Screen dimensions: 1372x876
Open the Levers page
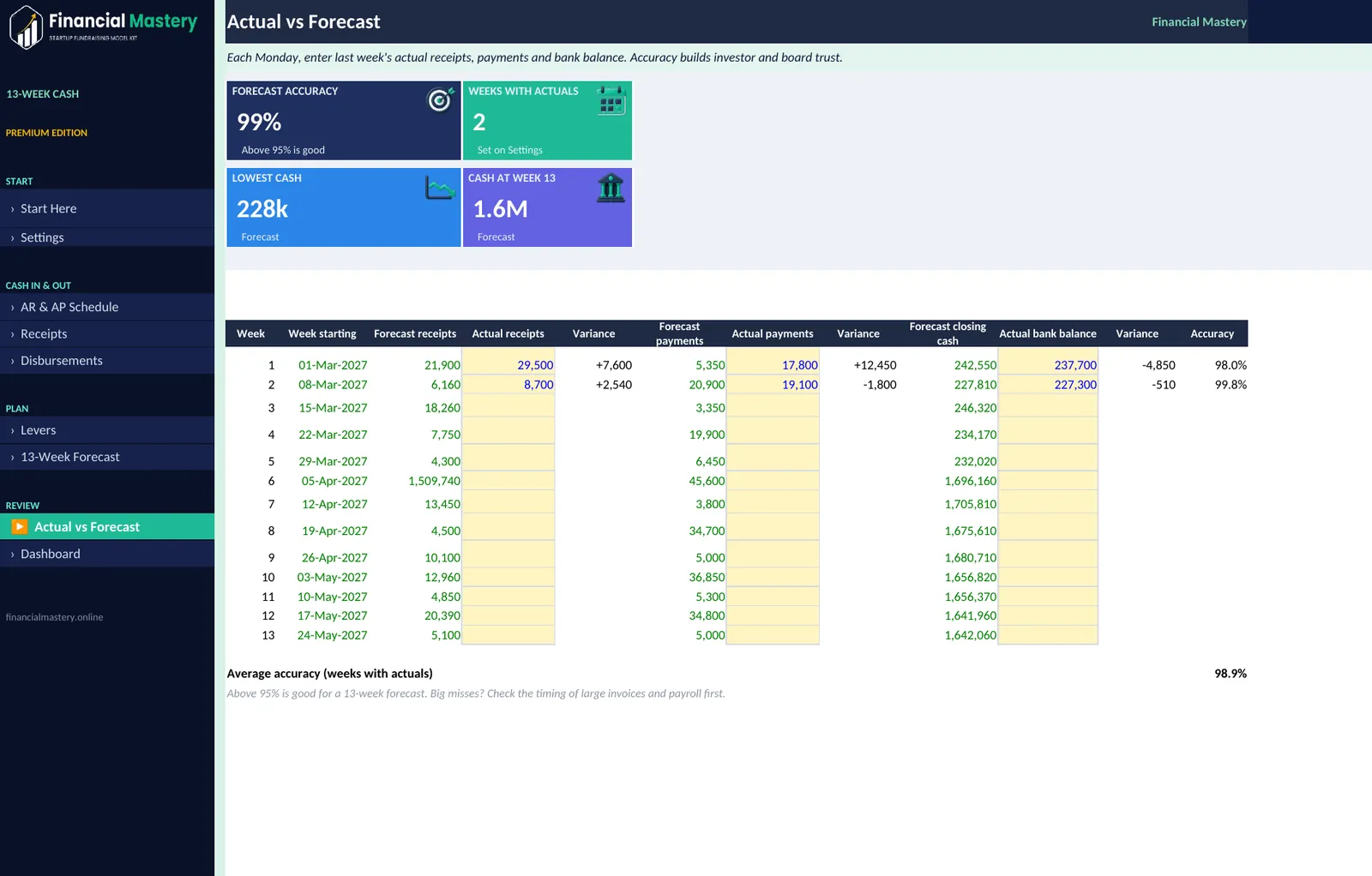(107, 430)
